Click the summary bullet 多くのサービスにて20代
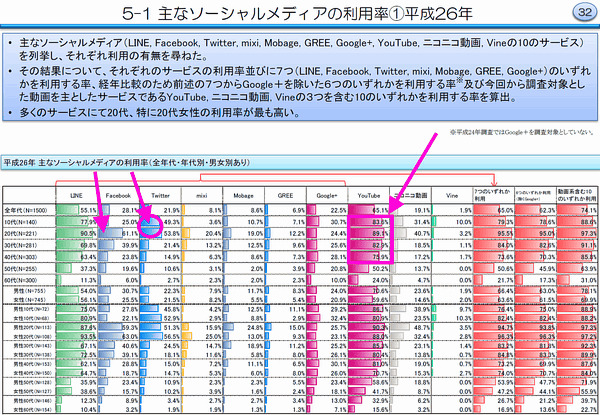This screenshot has width=600, height=415. [158, 113]
